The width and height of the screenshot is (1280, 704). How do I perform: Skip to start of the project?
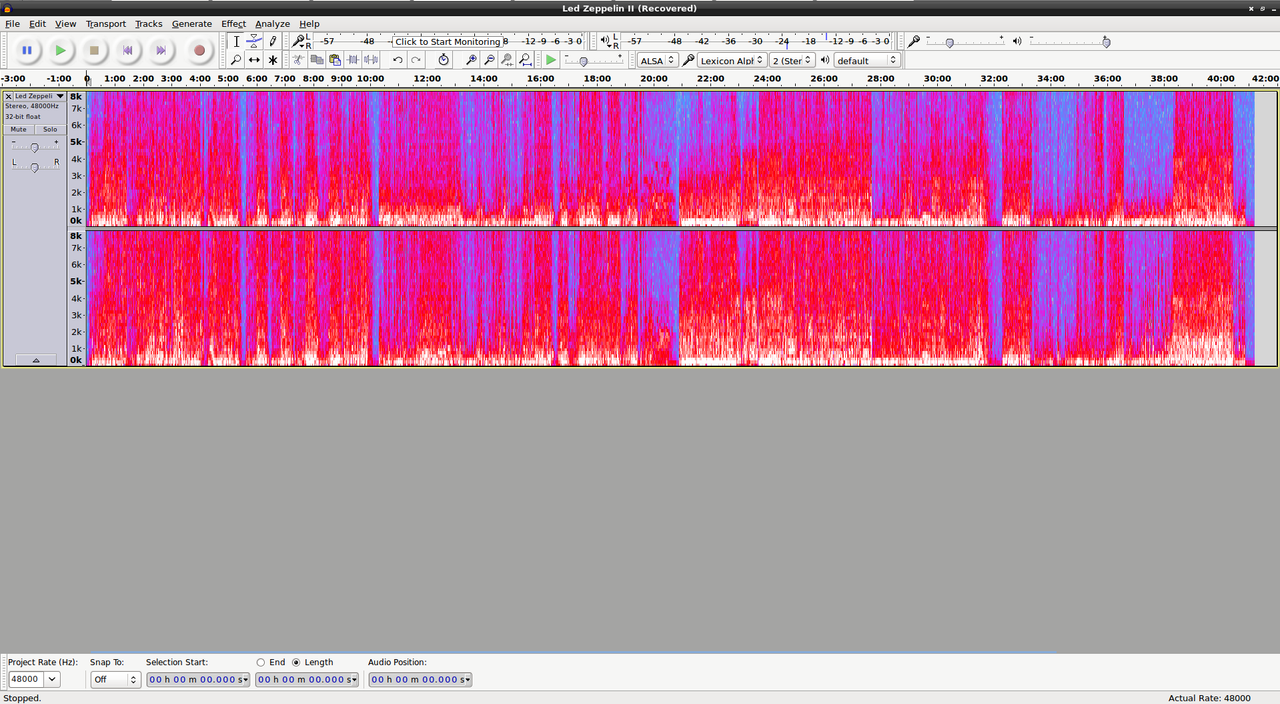[x=127, y=50]
